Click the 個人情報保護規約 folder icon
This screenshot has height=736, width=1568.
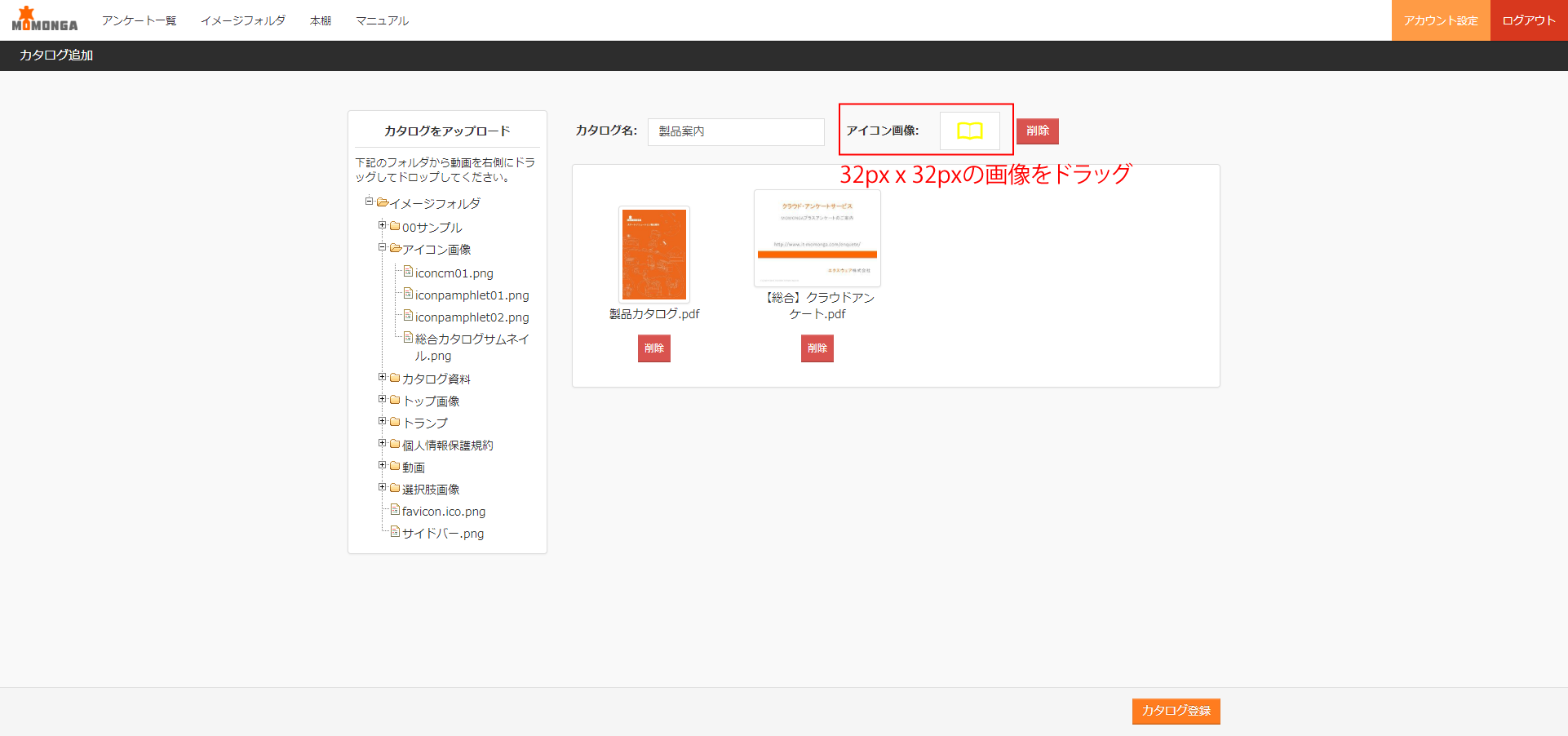(395, 444)
